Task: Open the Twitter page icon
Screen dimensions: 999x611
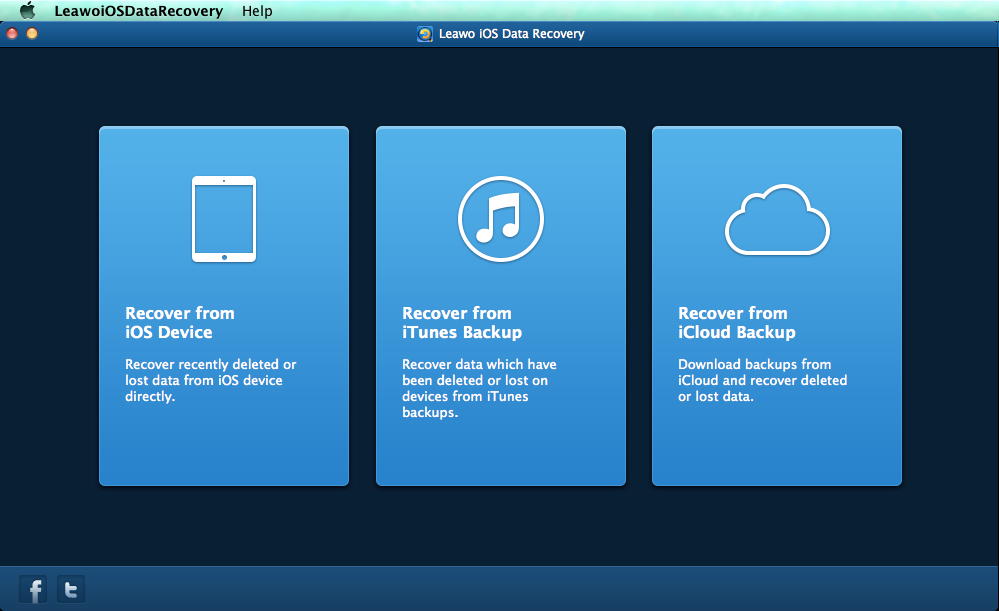Action: click(70, 589)
